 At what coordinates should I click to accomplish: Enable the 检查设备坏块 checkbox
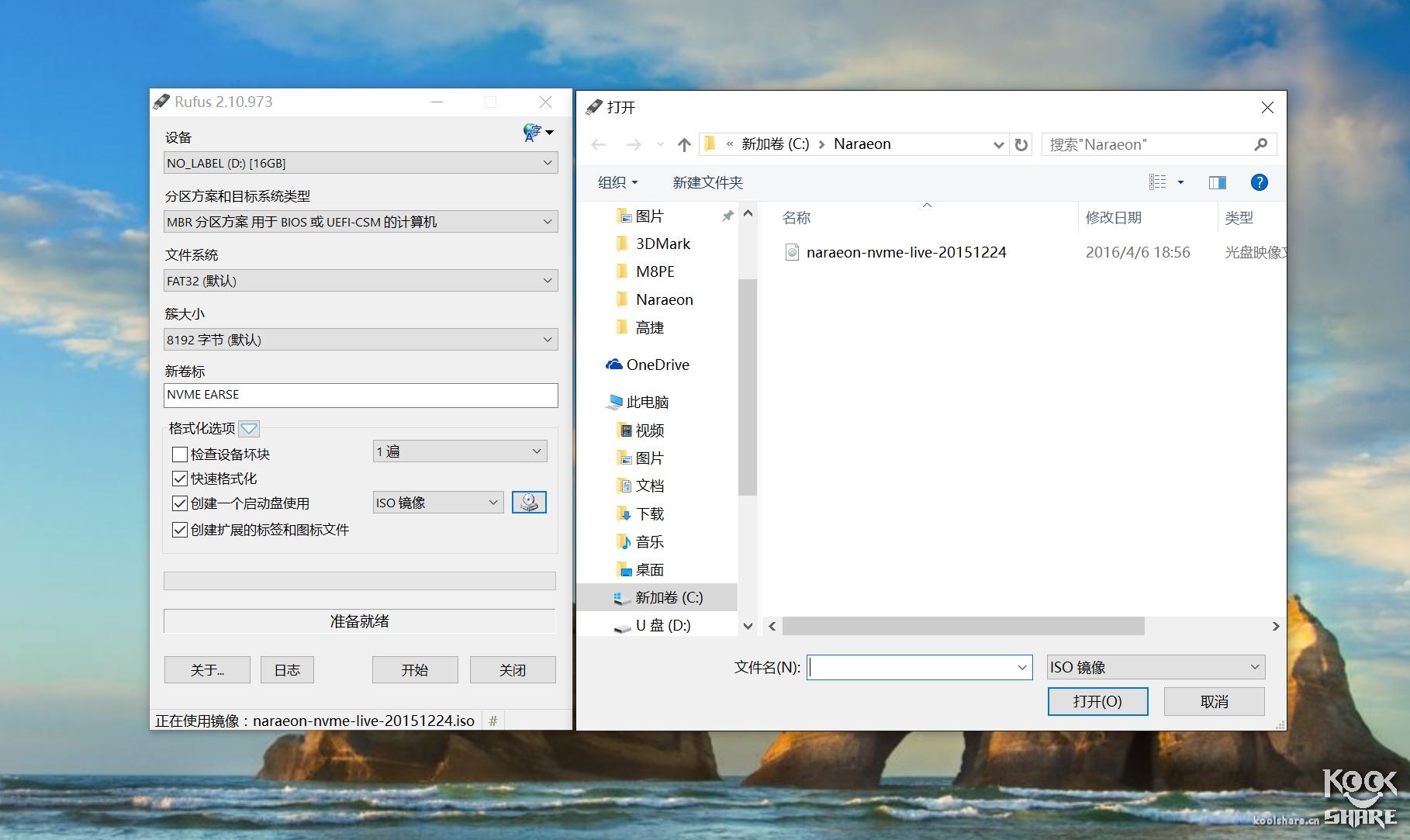179,454
